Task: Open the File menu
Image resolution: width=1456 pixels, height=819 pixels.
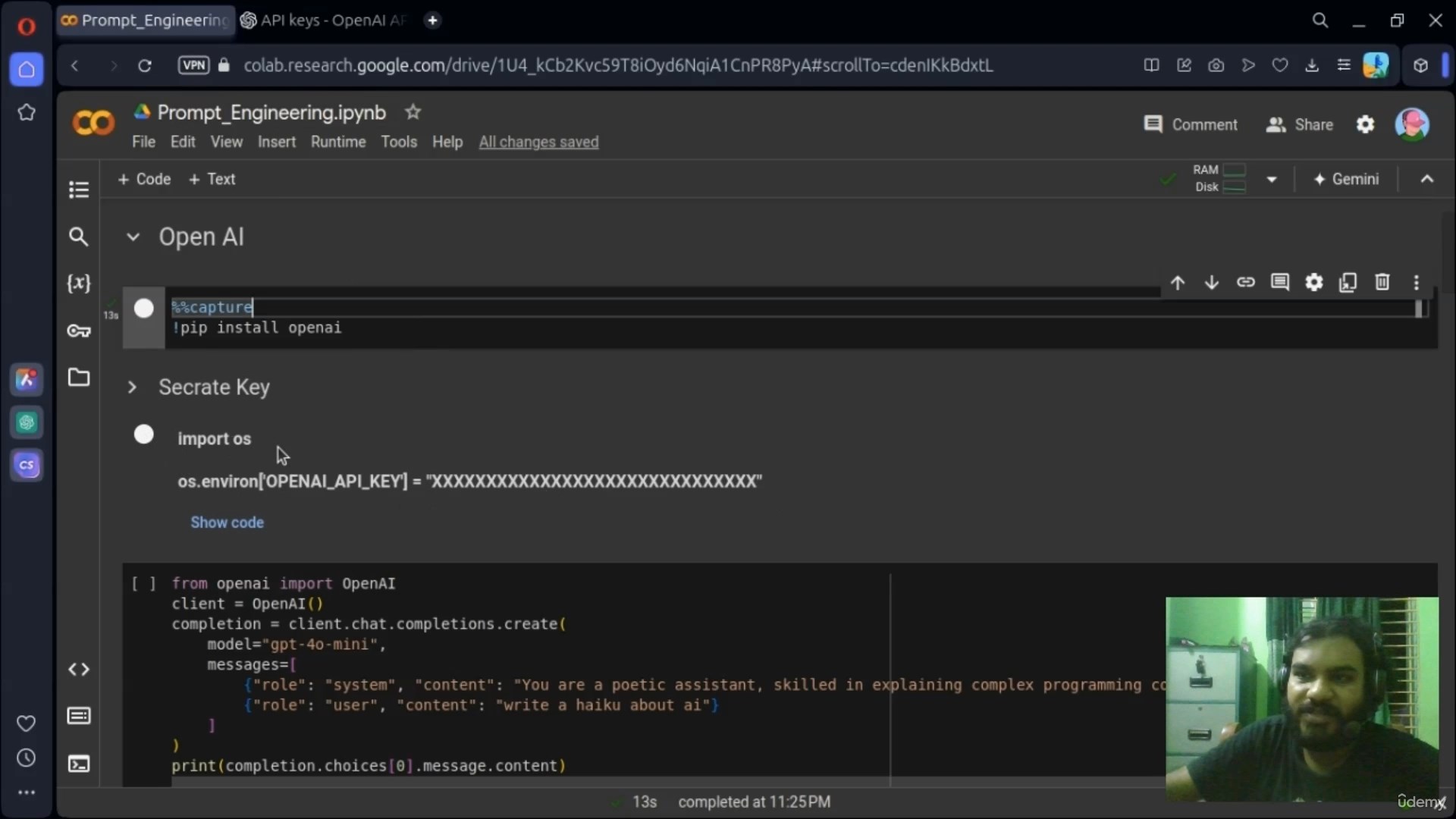Action: coord(143,142)
